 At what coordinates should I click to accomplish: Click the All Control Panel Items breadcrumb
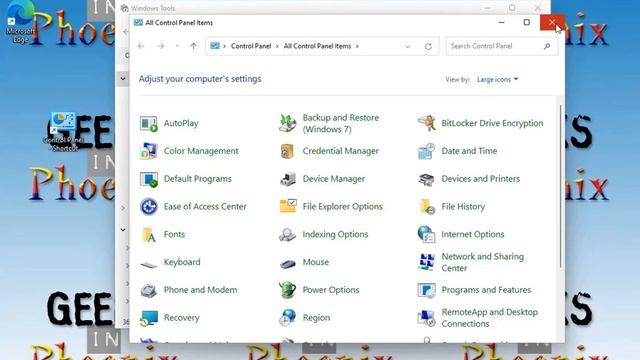pyautogui.click(x=317, y=46)
